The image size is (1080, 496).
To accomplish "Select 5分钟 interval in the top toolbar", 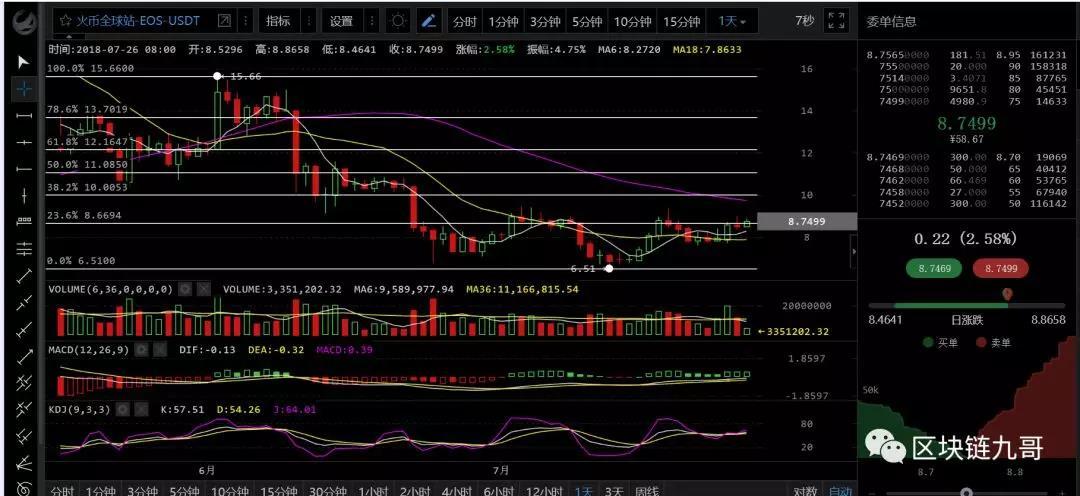I will [586, 21].
